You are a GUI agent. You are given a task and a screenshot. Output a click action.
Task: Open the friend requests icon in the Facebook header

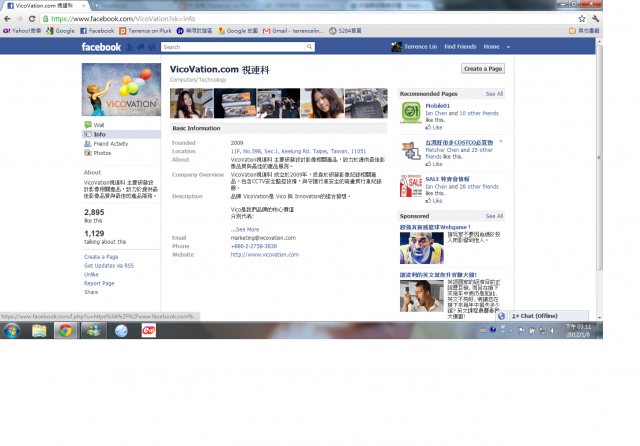(130, 47)
